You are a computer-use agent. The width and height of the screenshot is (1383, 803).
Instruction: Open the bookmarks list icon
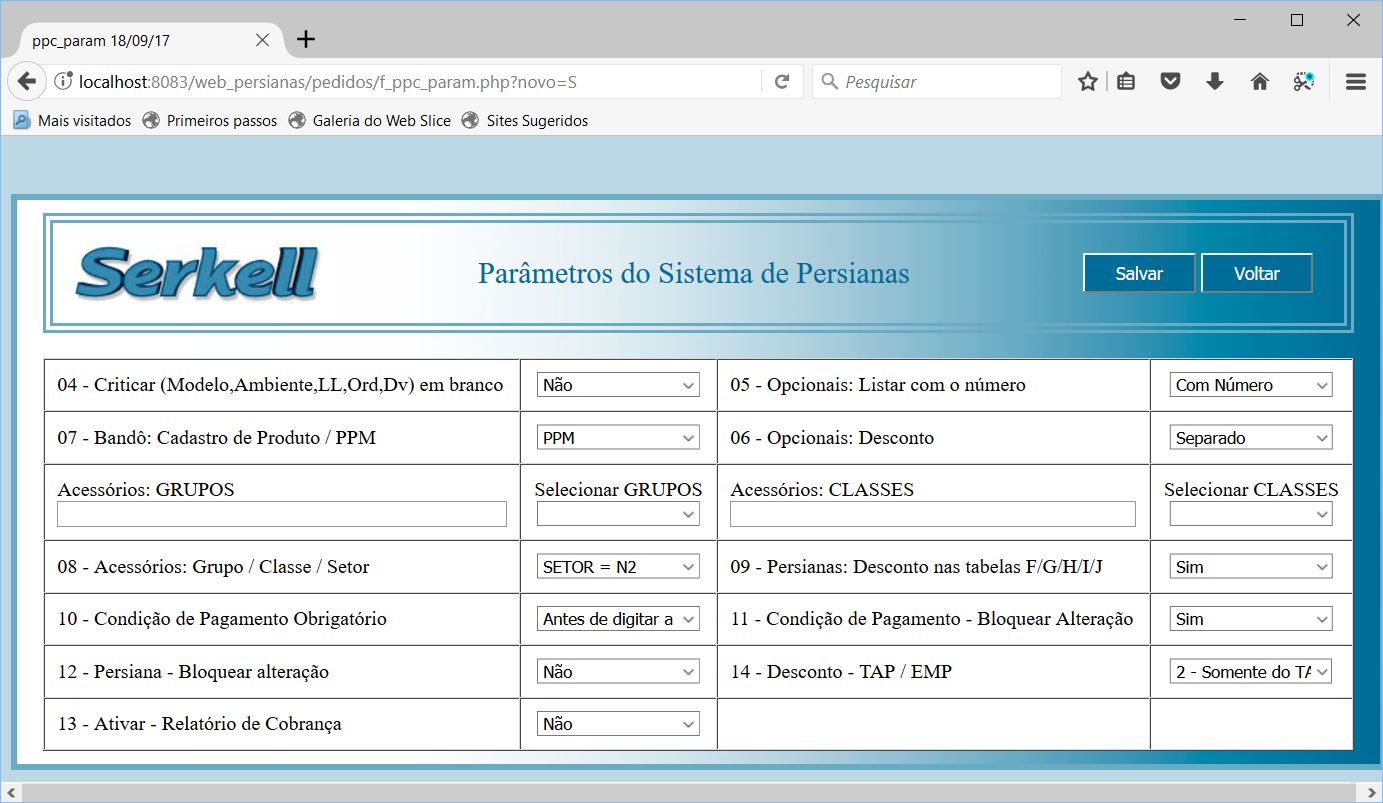pos(1126,82)
